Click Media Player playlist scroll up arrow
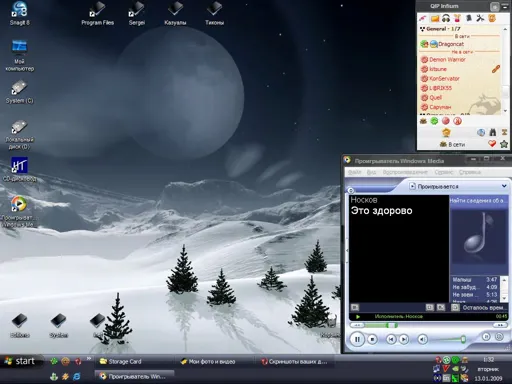The image size is (512, 384). (504, 279)
